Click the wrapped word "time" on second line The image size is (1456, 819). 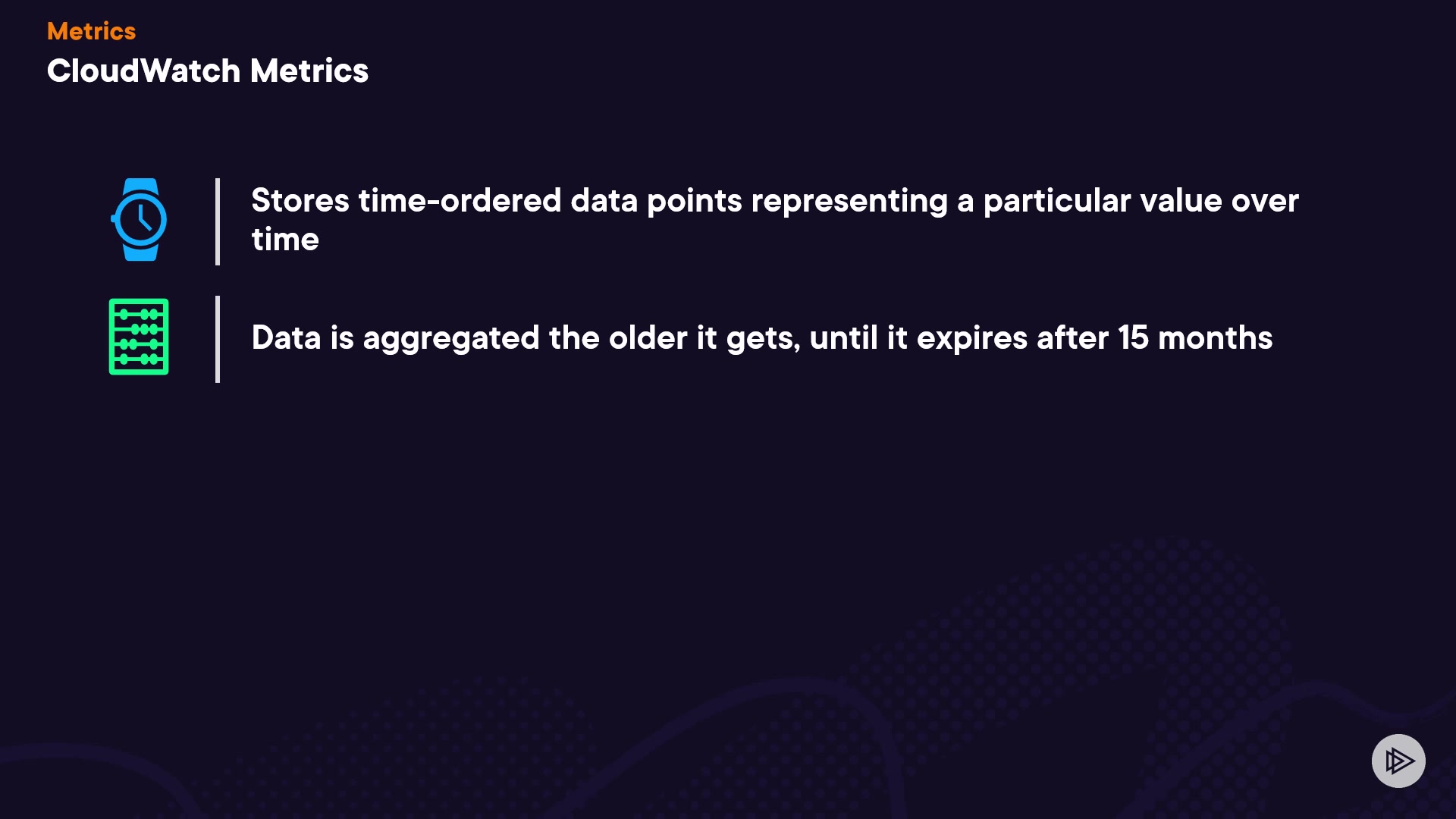(x=285, y=240)
